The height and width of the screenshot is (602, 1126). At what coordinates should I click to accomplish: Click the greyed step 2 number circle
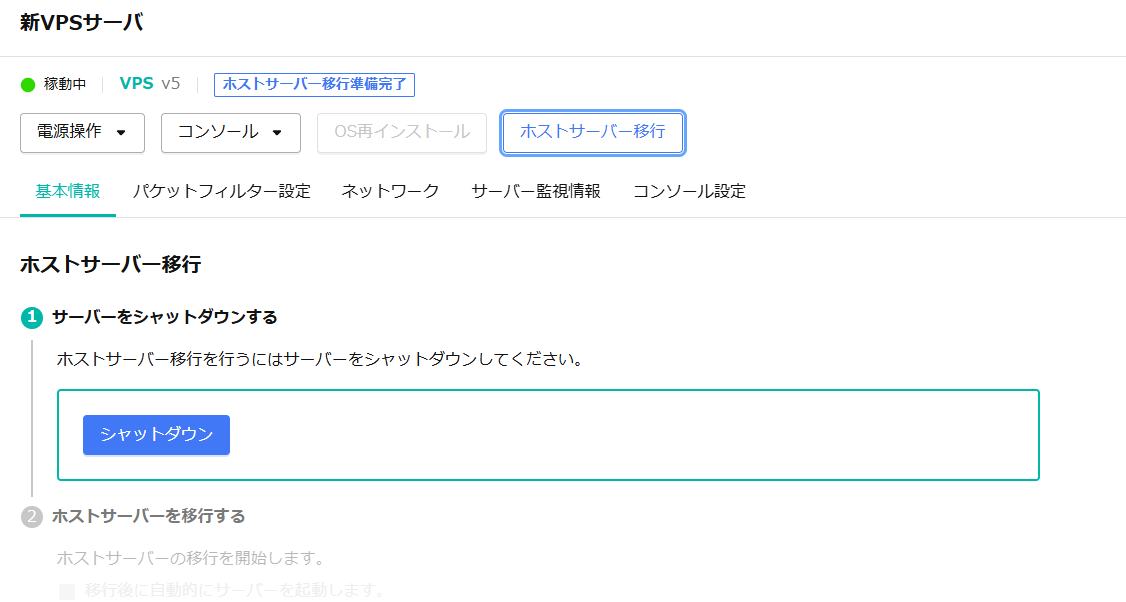[x=32, y=517]
